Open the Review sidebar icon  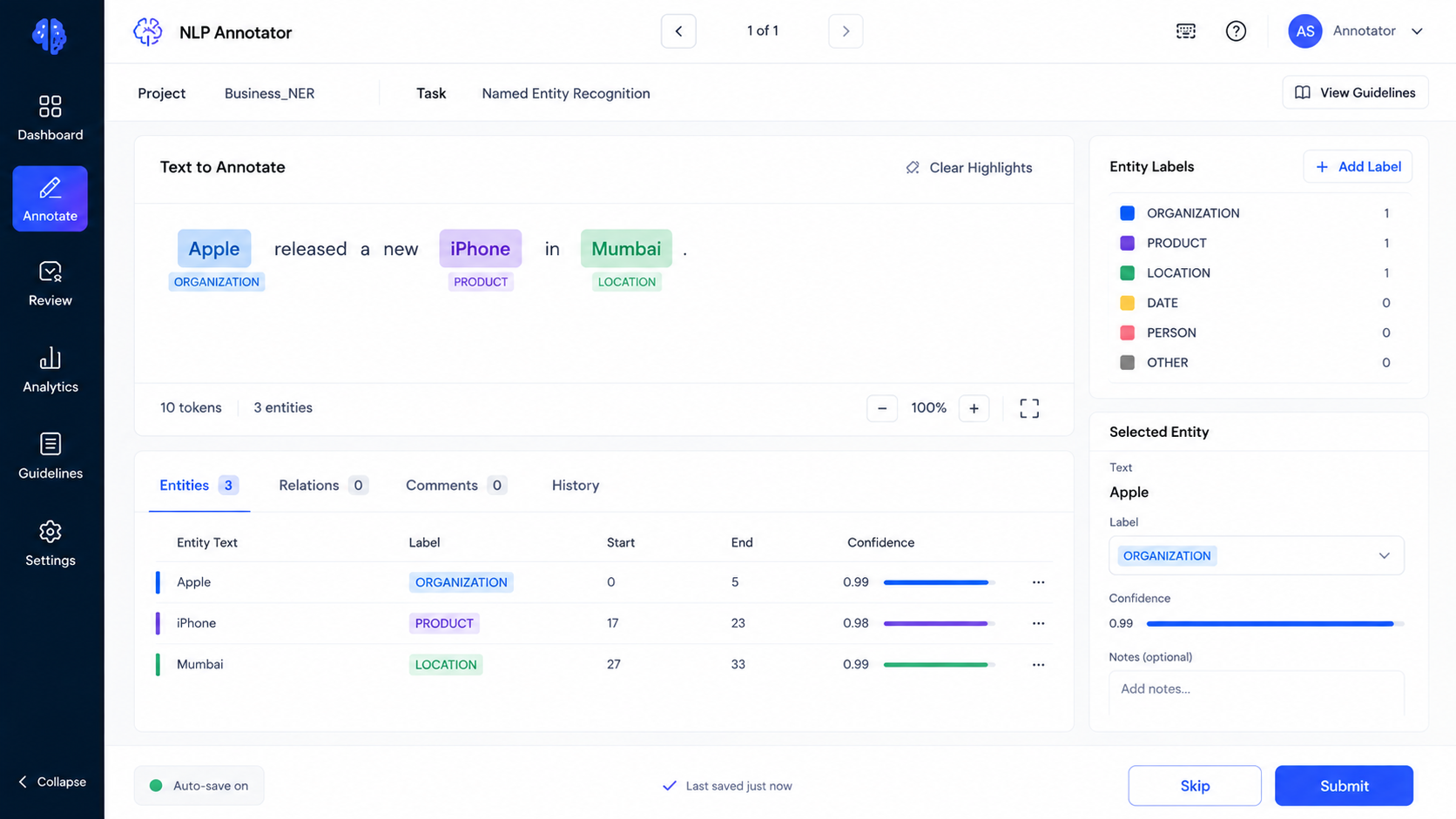[50, 272]
